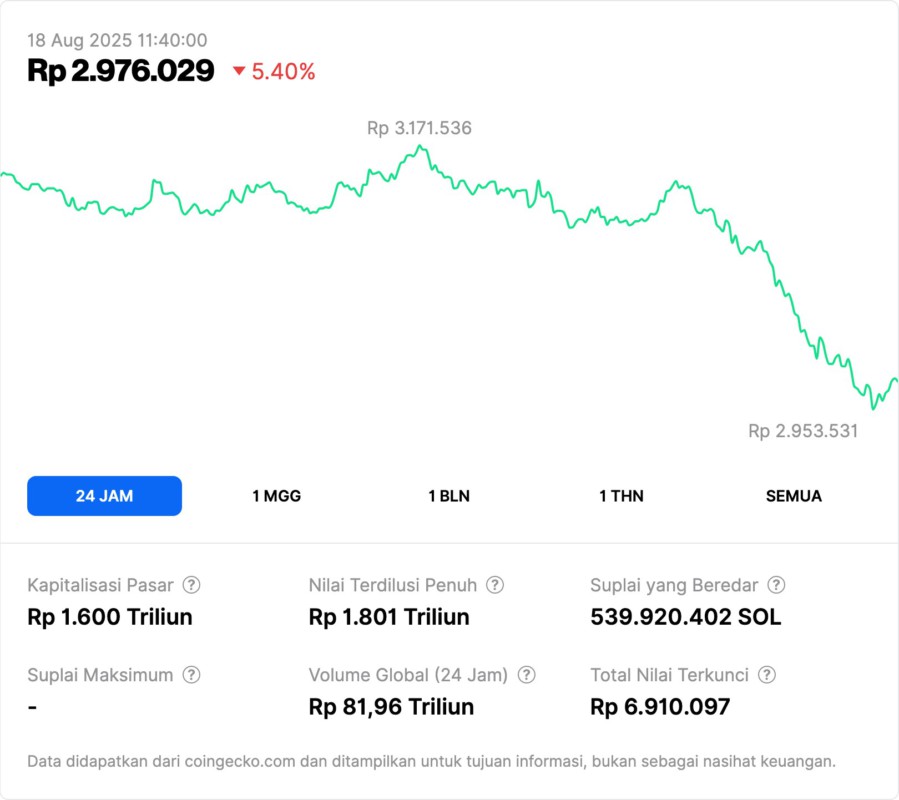Open the Suplai yang Beredar info icon

(x=776, y=585)
